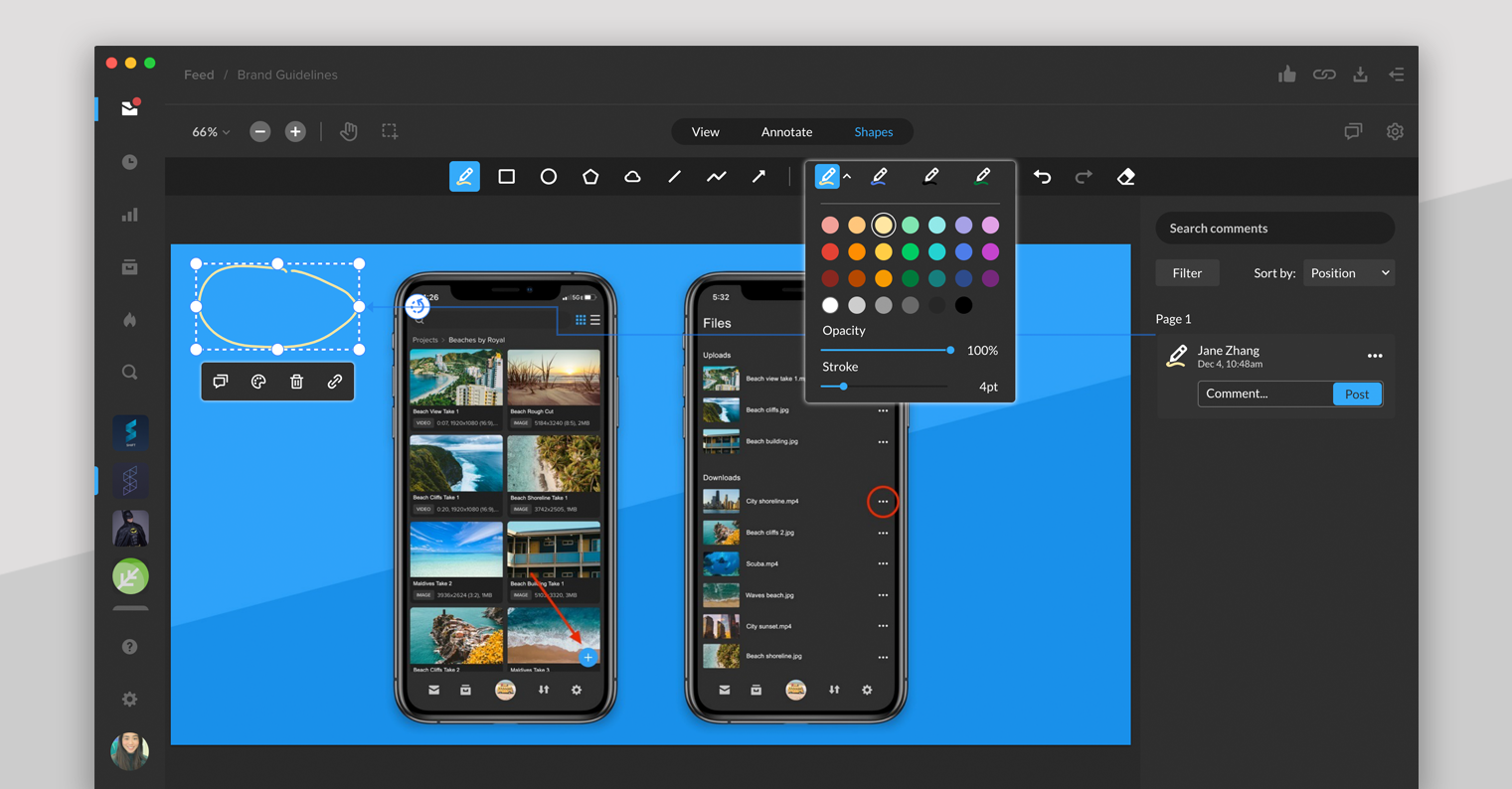This screenshot has height=789, width=1512.
Task: Open the inbox icon in the sidebar
Action: pos(130,107)
